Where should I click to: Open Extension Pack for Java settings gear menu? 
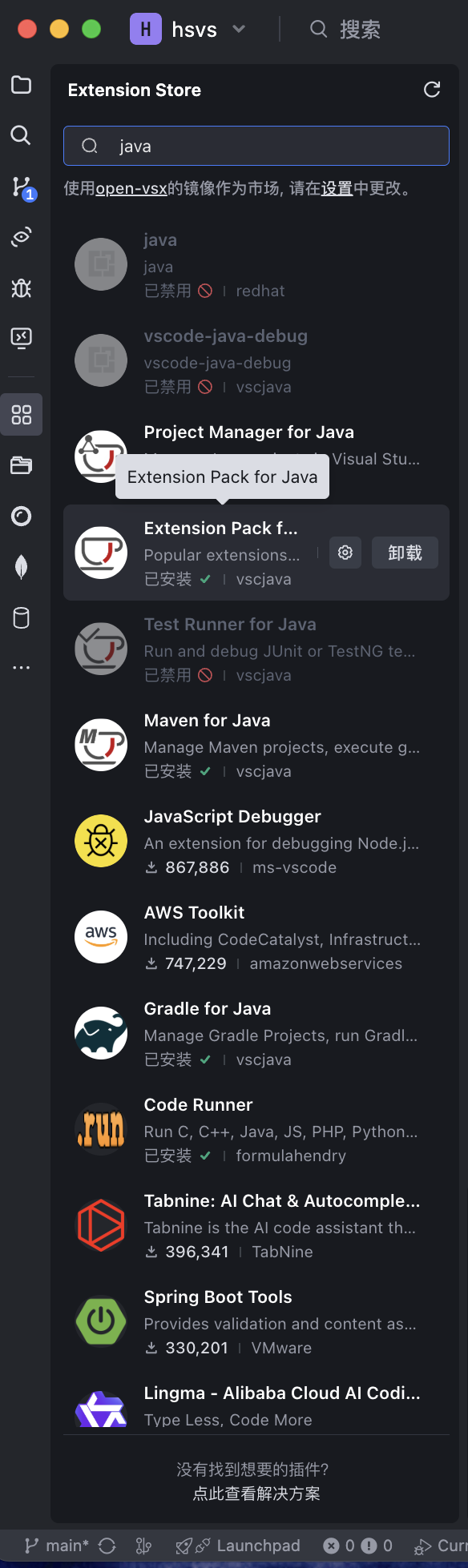click(x=345, y=553)
